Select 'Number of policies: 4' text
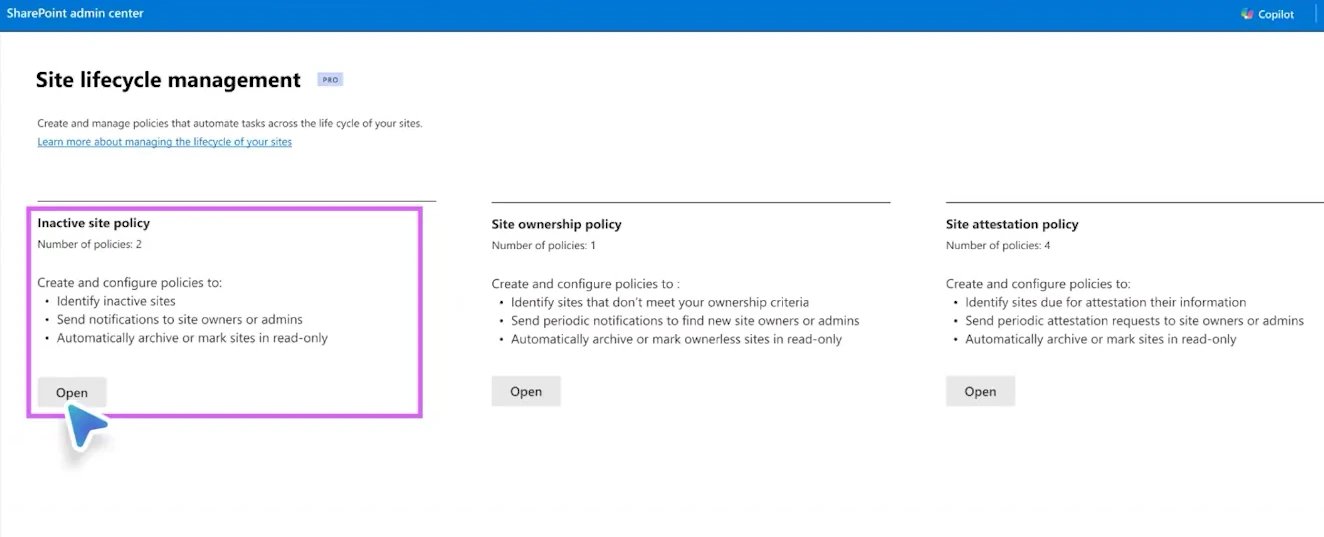 pyautogui.click(x=998, y=245)
